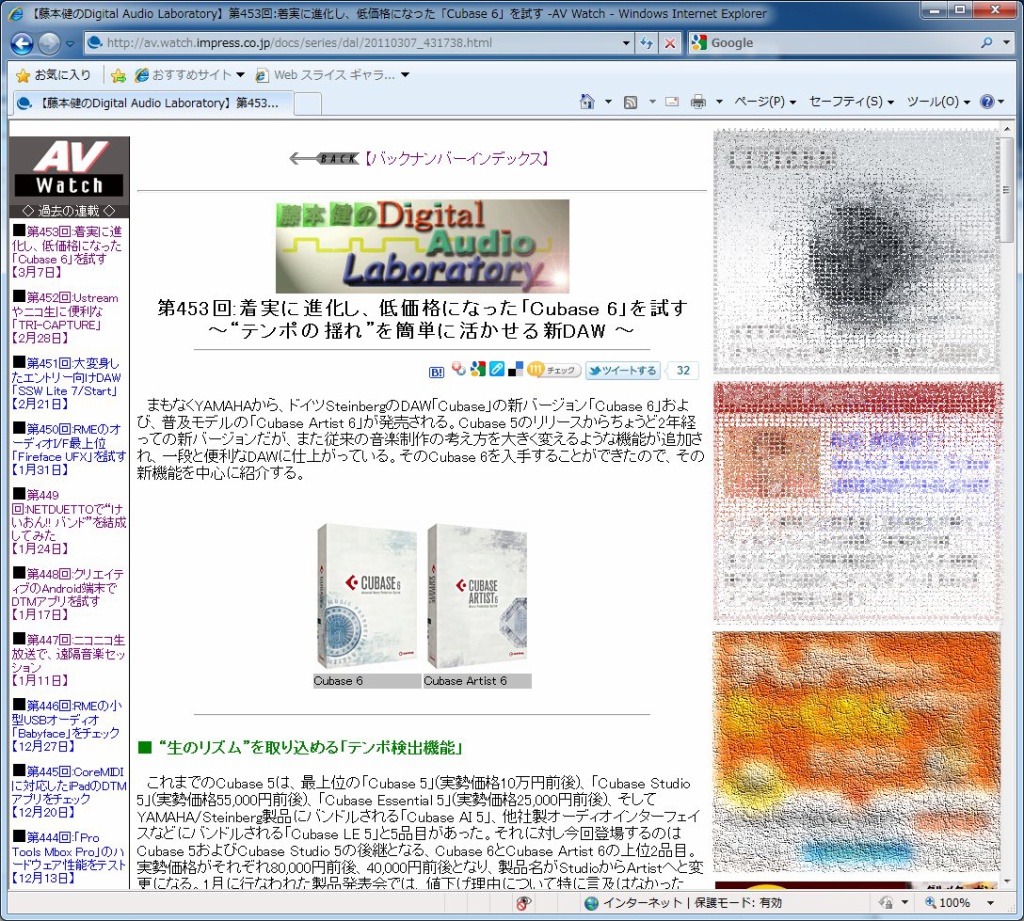Click the tweet count 32 bubble
The height and width of the screenshot is (921, 1024).
click(x=682, y=370)
